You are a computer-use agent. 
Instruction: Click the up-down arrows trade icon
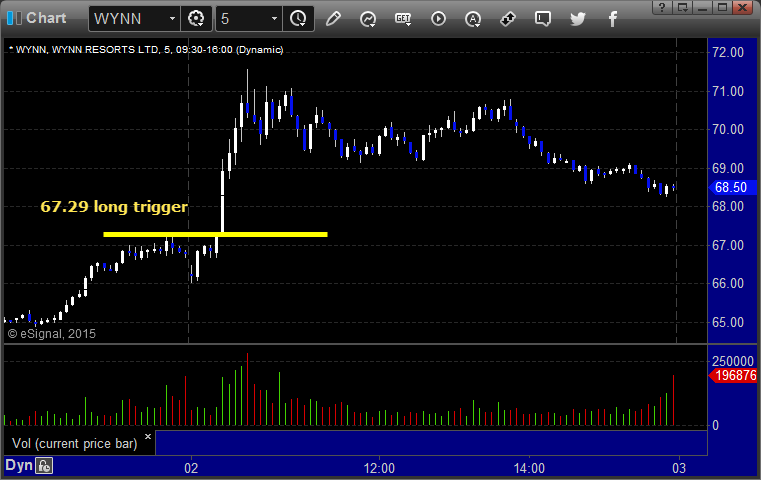coord(508,19)
